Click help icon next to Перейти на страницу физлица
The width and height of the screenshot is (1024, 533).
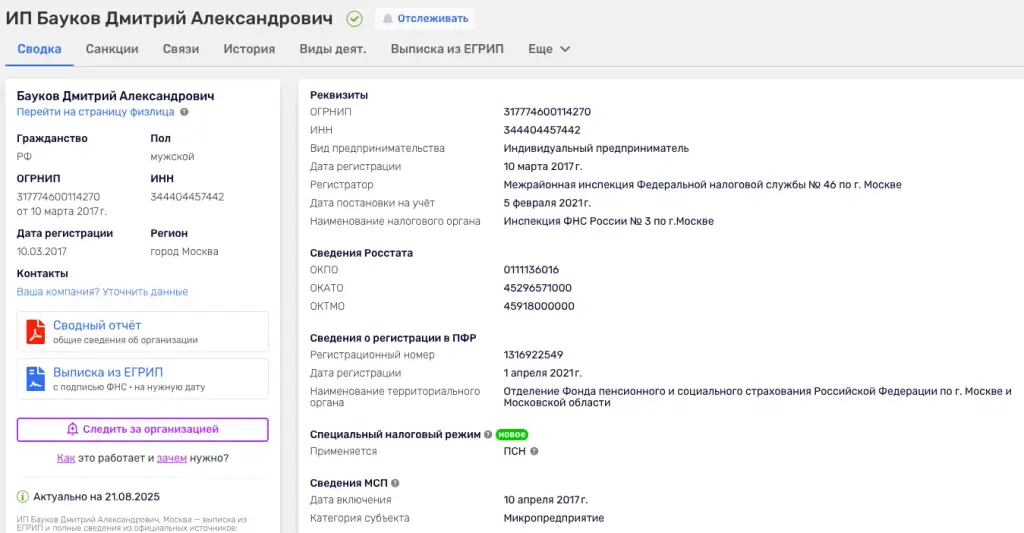click(184, 112)
